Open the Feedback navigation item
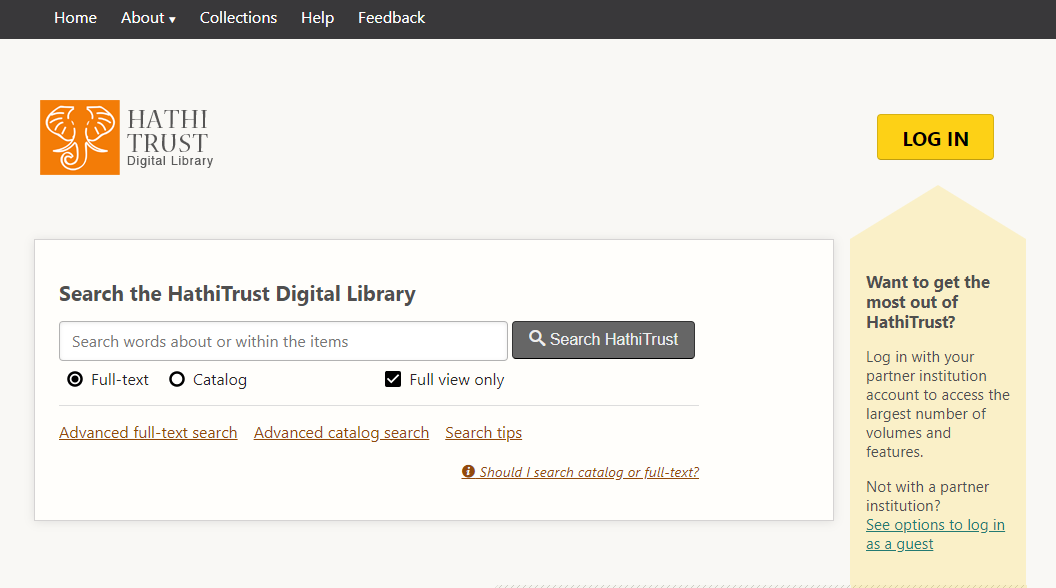 click(x=391, y=18)
